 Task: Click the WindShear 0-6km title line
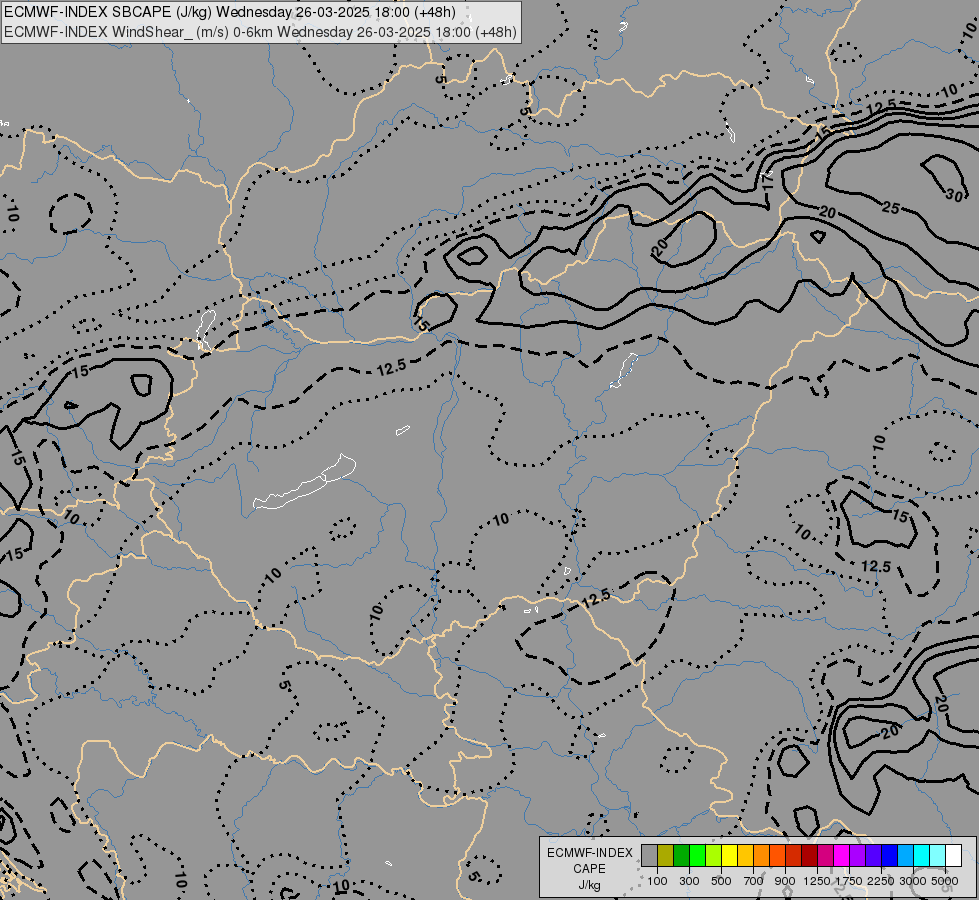[260, 32]
